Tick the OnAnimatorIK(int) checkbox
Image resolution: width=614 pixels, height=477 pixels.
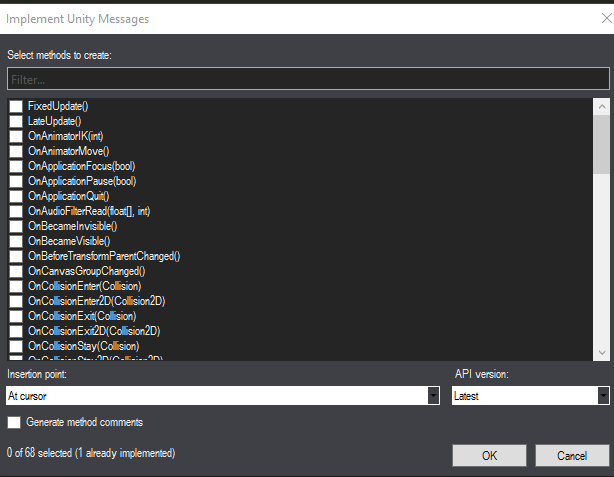[x=16, y=136]
